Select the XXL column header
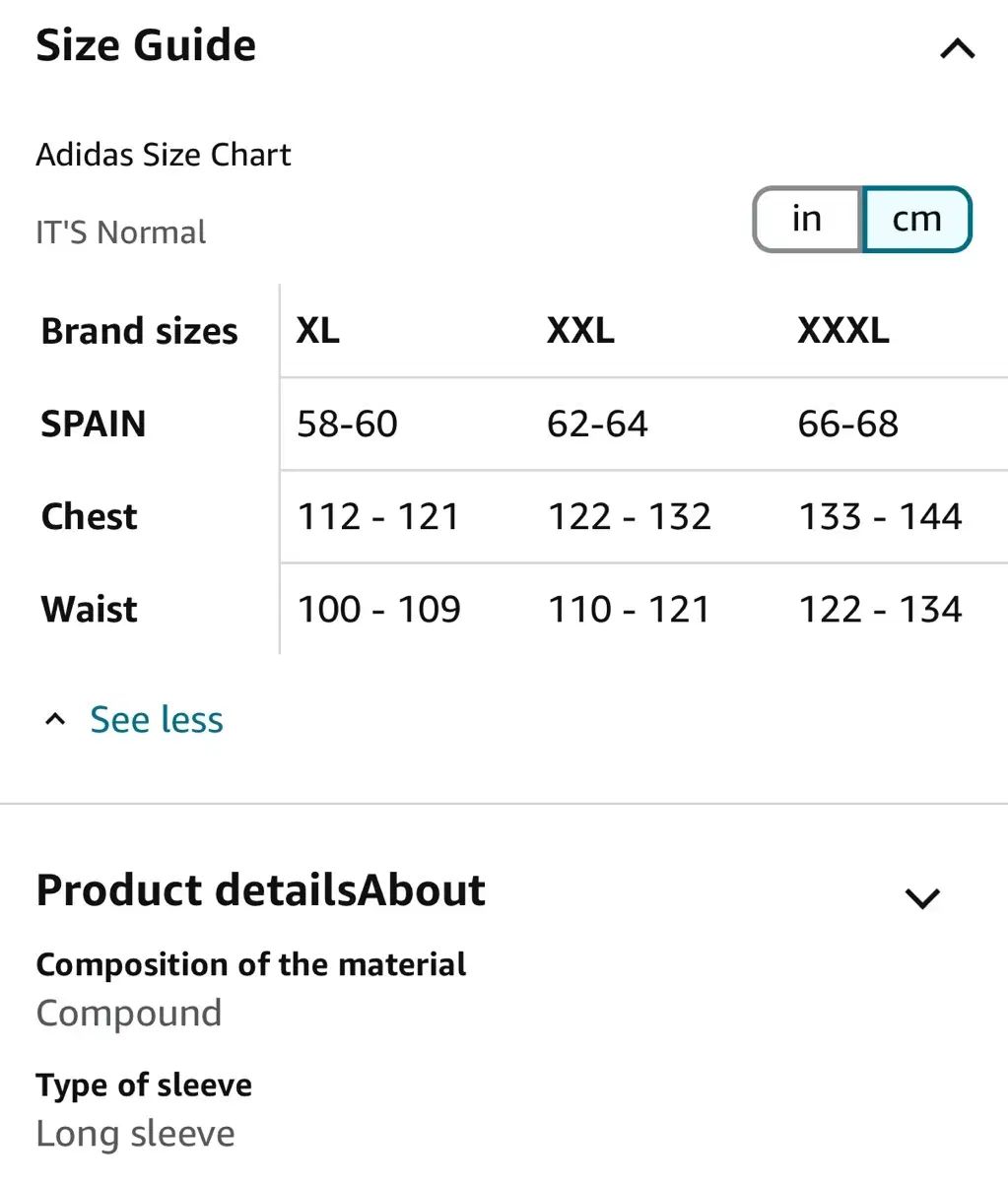Viewport: 1008px width, 1182px height. (580, 330)
